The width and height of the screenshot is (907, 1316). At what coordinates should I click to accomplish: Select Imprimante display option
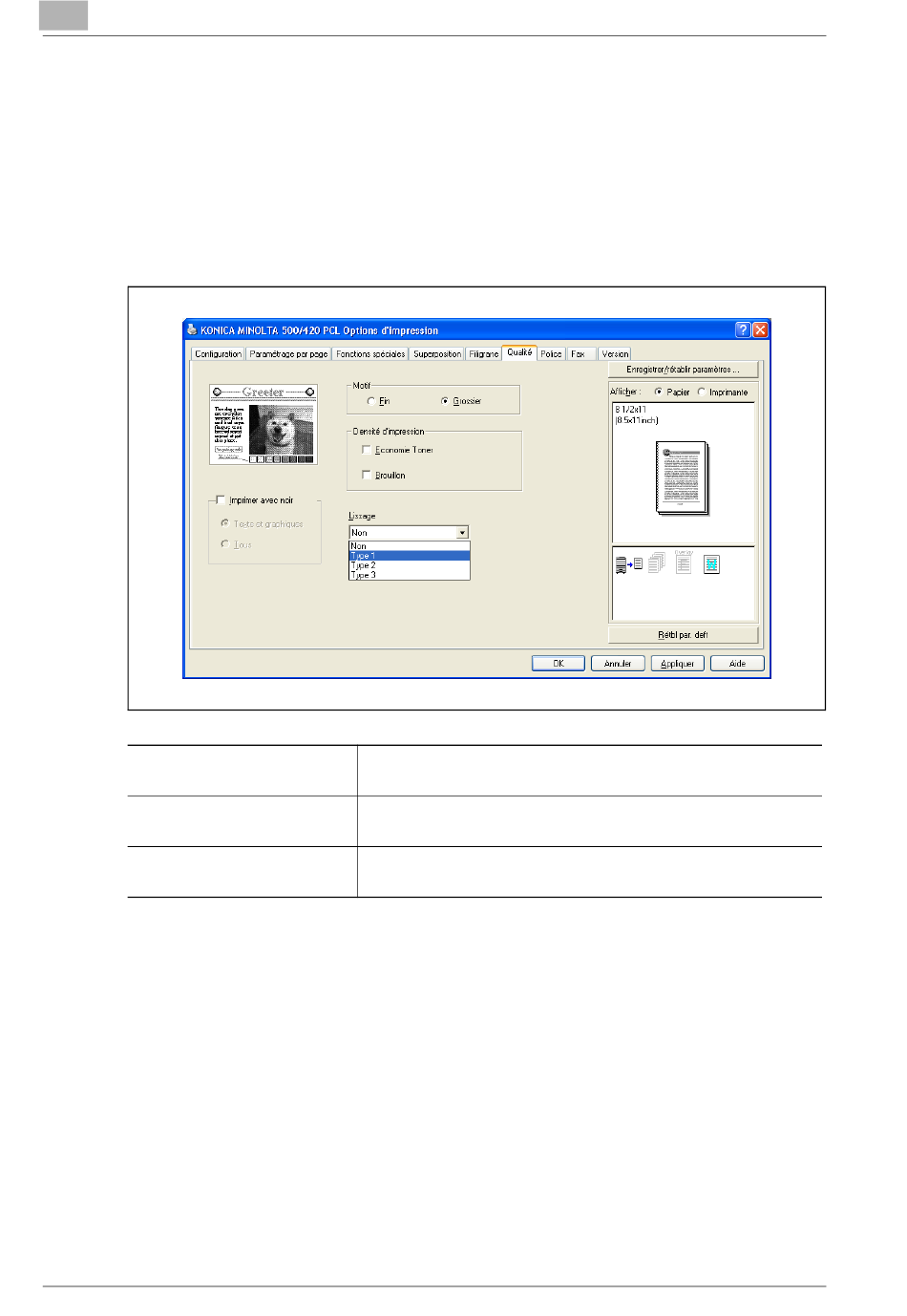point(702,392)
